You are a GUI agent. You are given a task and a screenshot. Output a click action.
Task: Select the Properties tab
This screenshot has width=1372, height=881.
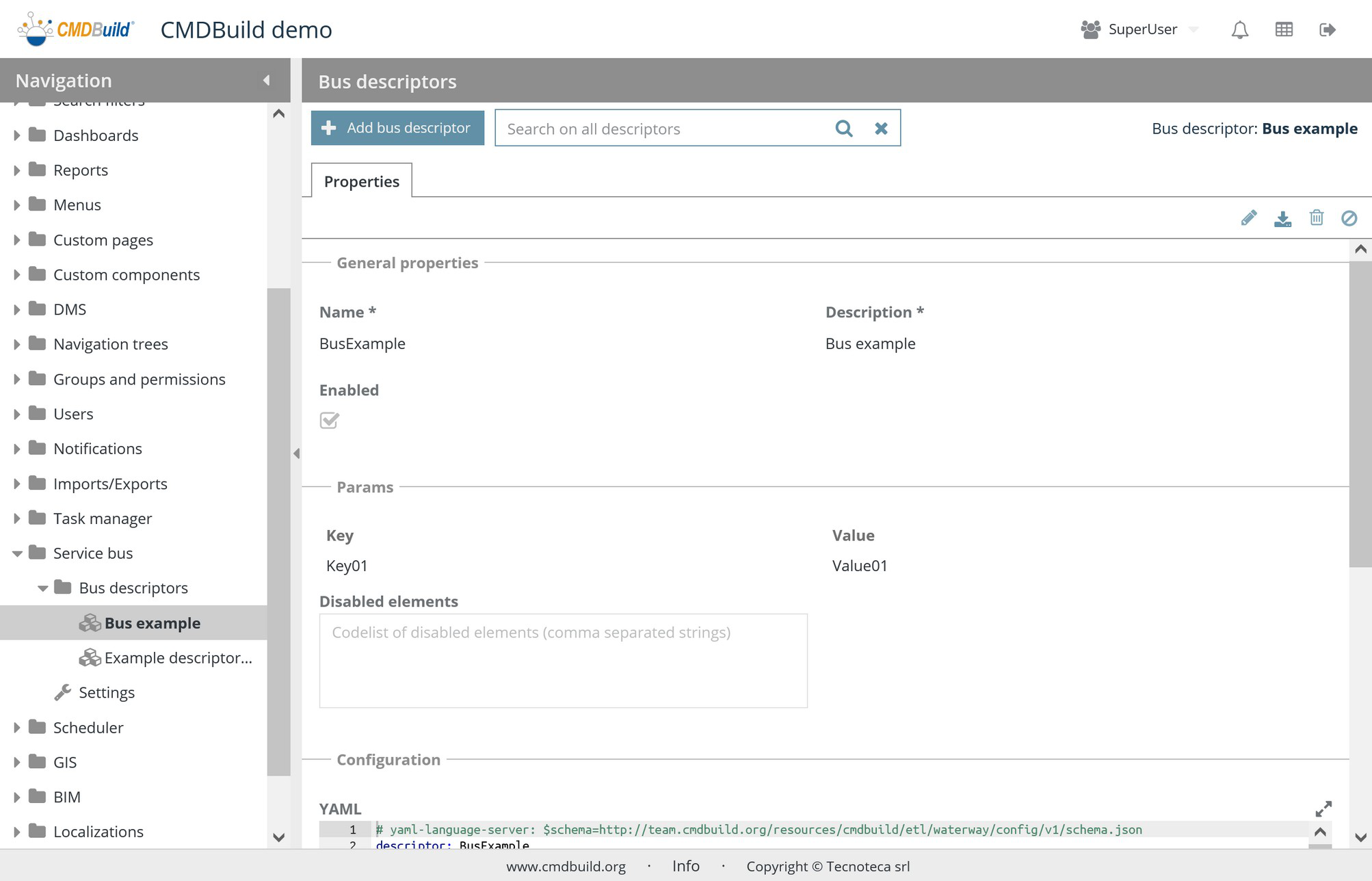pos(361,181)
